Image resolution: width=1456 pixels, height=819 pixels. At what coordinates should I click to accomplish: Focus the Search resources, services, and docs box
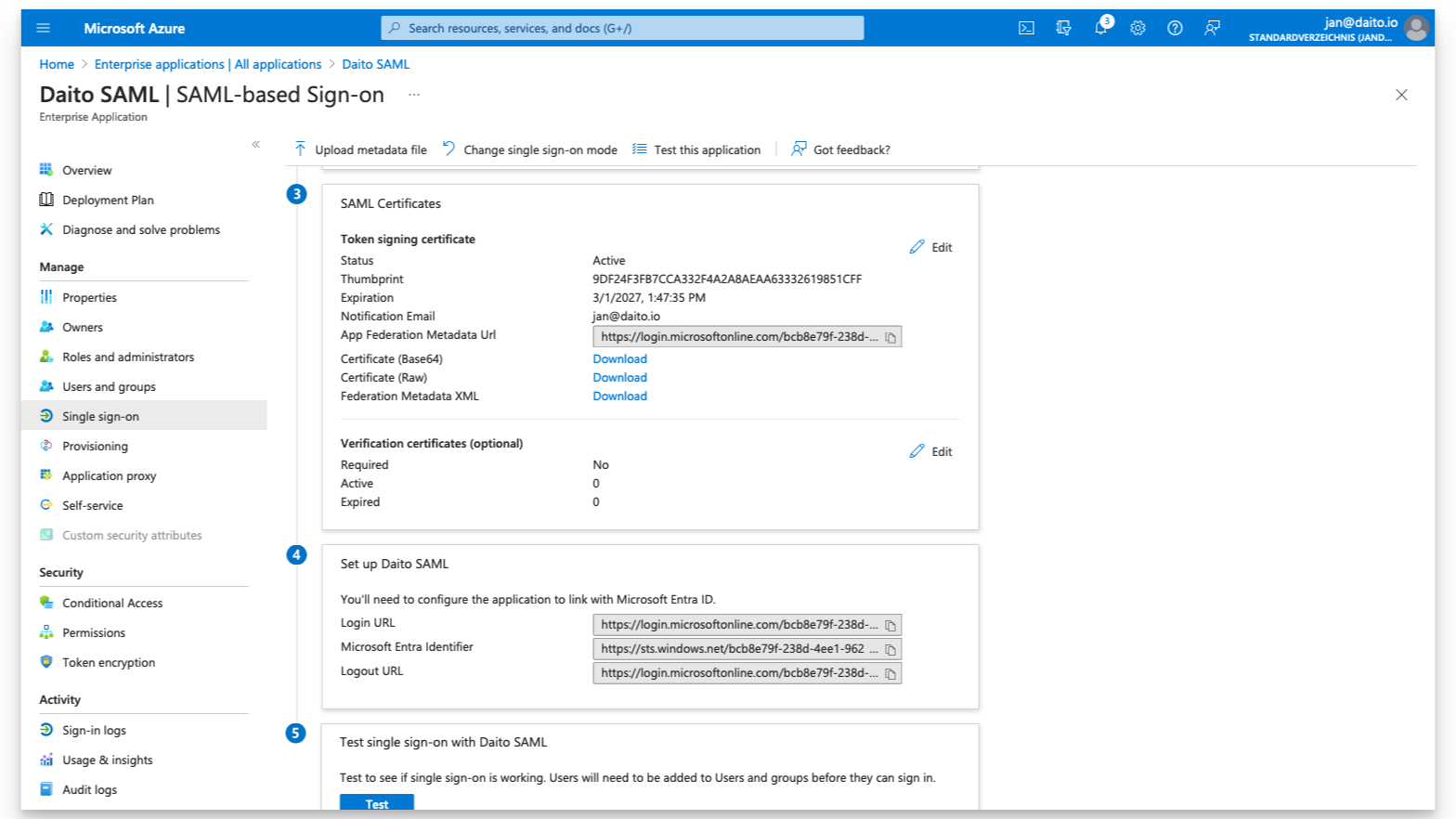tap(622, 28)
